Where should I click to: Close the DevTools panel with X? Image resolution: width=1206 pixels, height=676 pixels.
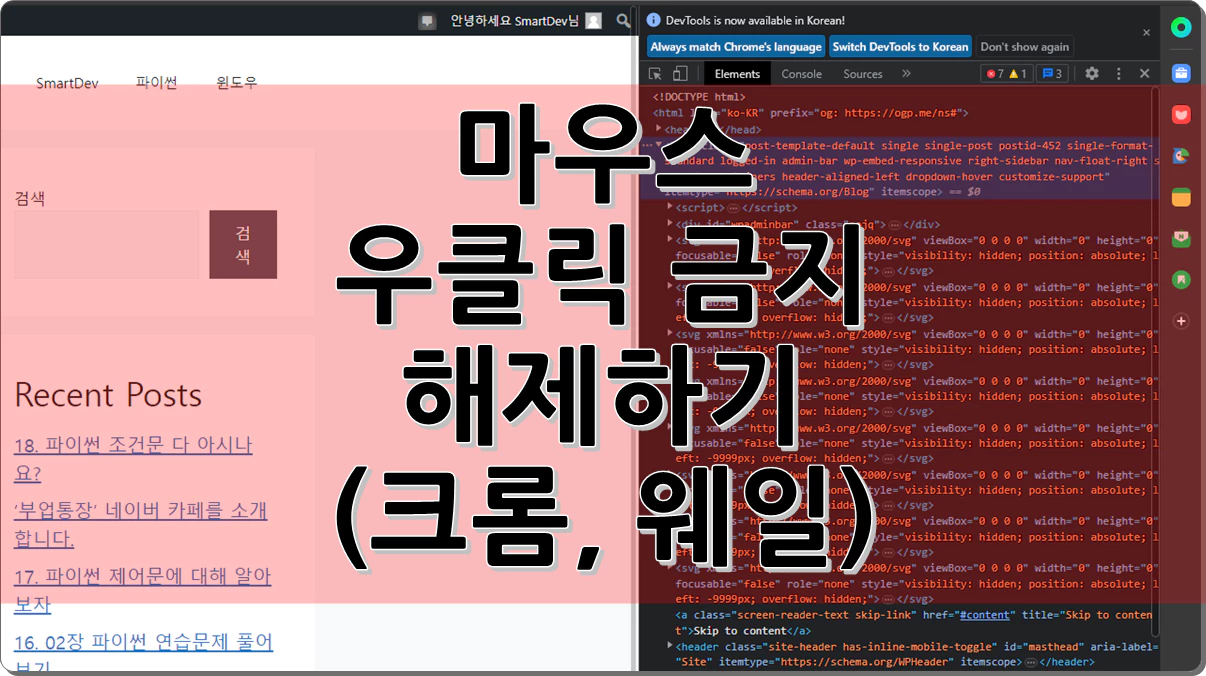pyautogui.click(x=1145, y=74)
